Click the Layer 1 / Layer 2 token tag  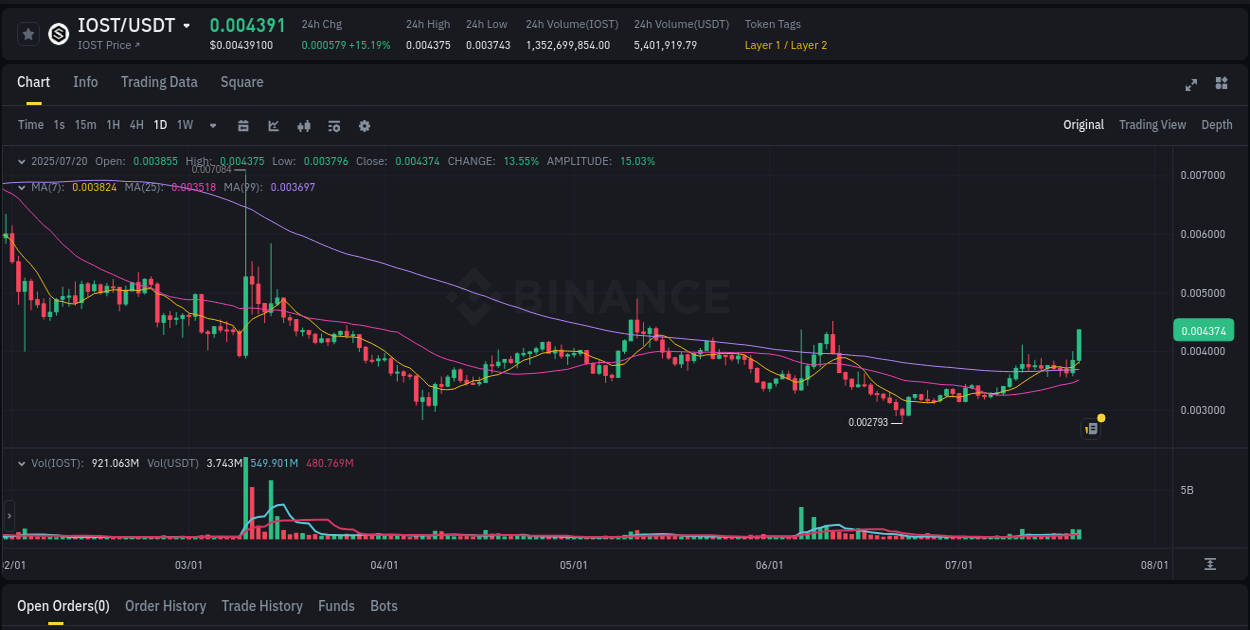[785, 45]
